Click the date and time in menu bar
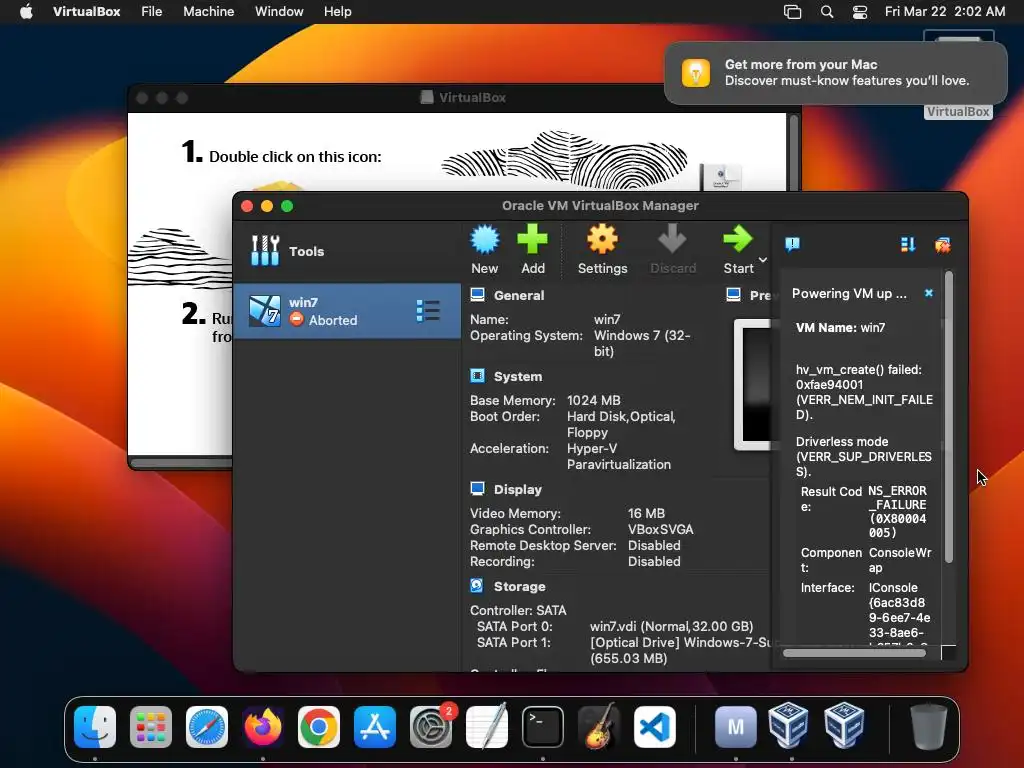This screenshot has width=1024, height=768. click(x=945, y=12)
